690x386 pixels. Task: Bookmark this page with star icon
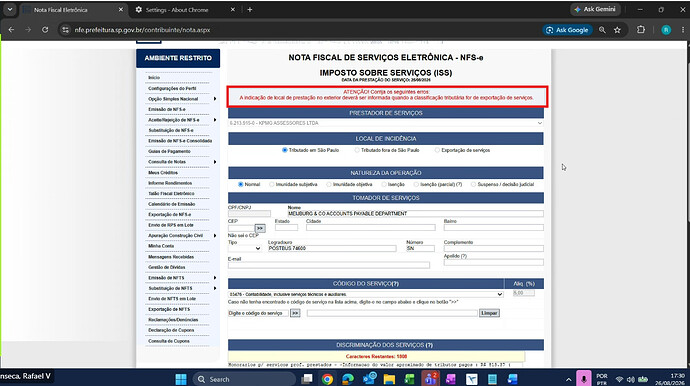pyautogui.click(x=617, y=30)
